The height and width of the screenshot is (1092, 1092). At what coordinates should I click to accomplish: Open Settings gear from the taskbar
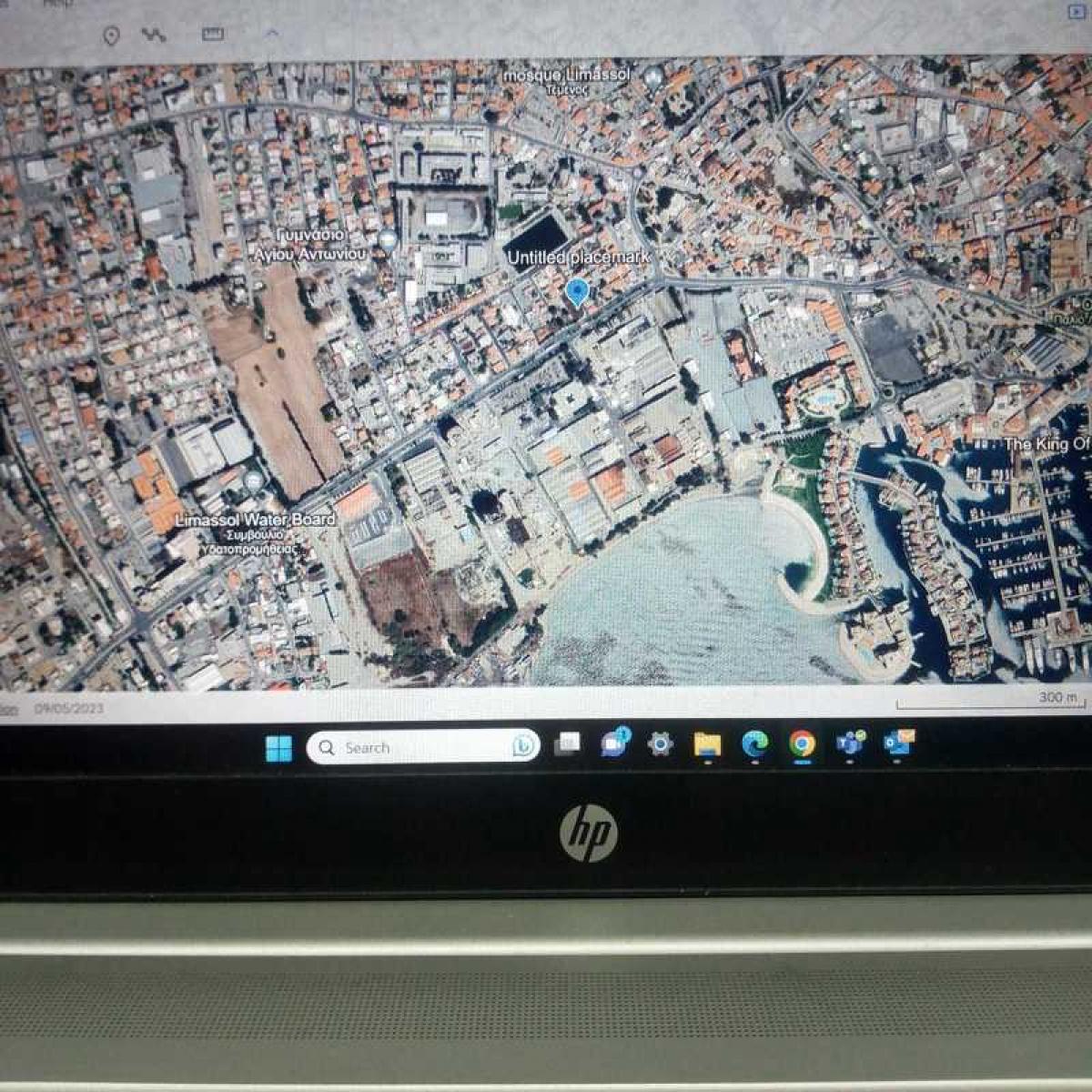660,744
